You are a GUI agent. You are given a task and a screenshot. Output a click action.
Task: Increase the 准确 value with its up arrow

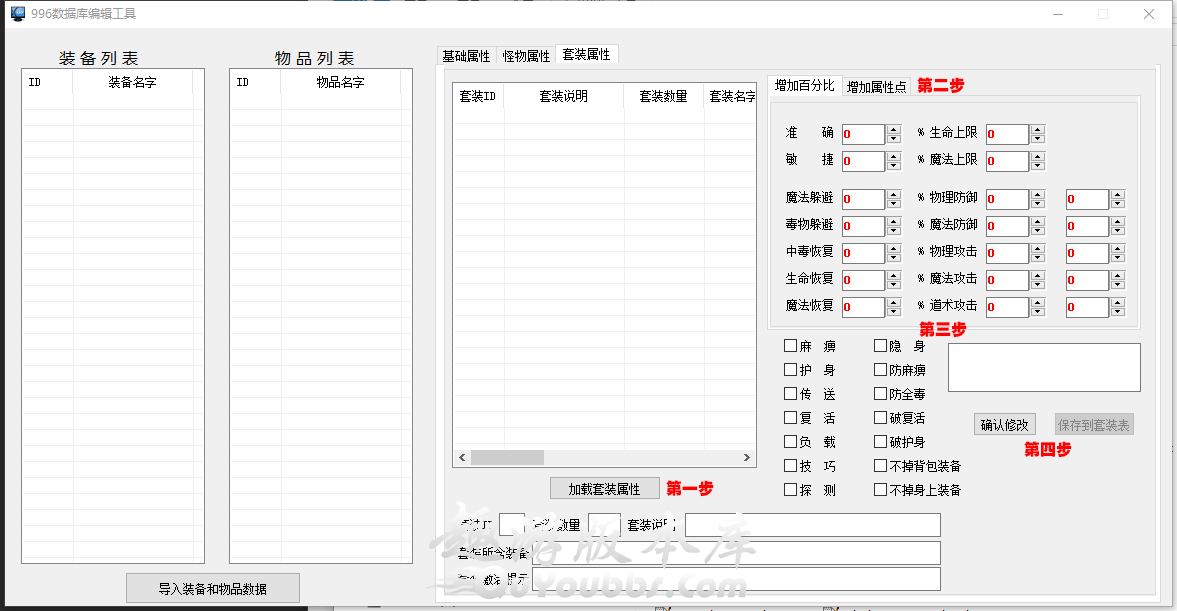893,129
